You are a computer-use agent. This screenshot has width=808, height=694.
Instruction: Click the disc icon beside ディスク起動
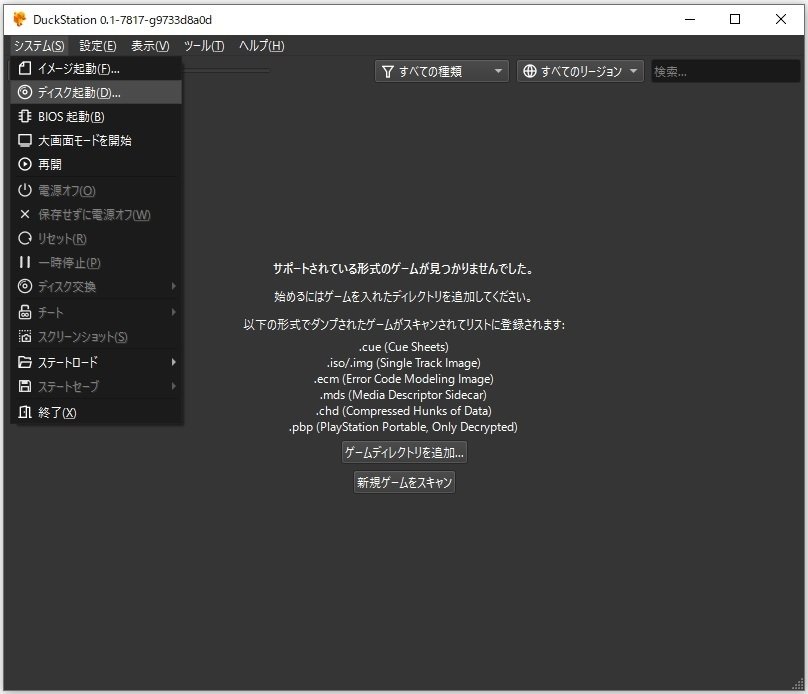[x=25, y=92]
